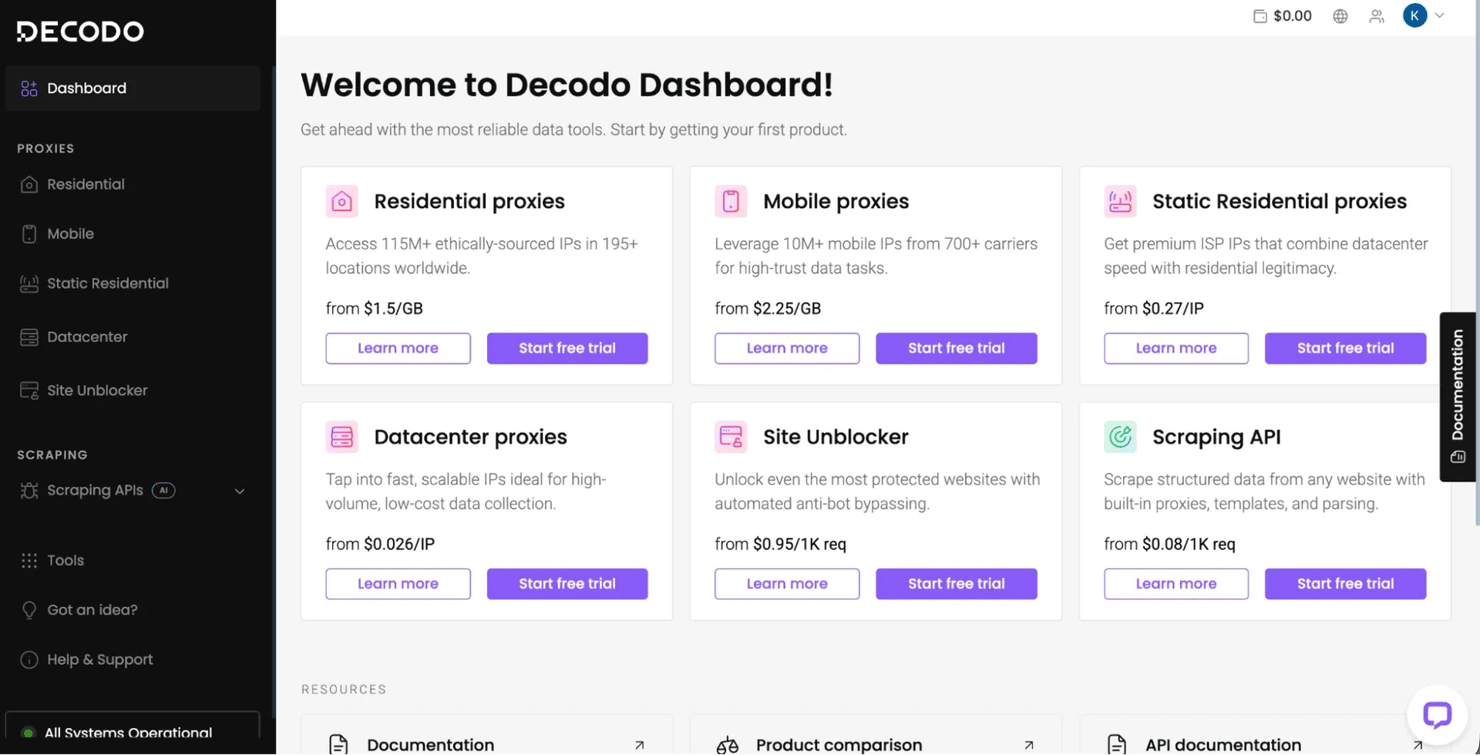Click the Site Unblocker card icon
The width and height of the screenshot is (1480, 755).
pos(731,437)
